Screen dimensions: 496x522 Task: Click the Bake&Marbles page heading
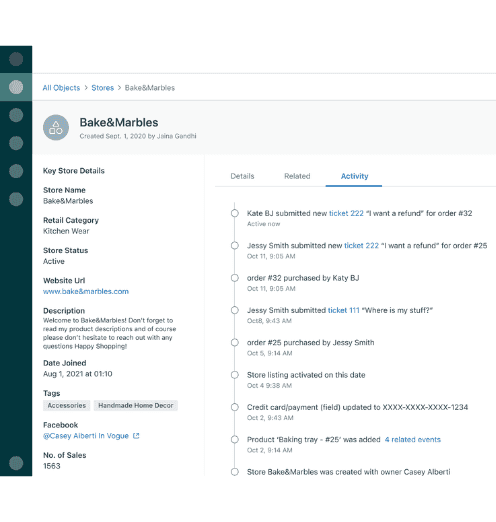pos(119,122)
